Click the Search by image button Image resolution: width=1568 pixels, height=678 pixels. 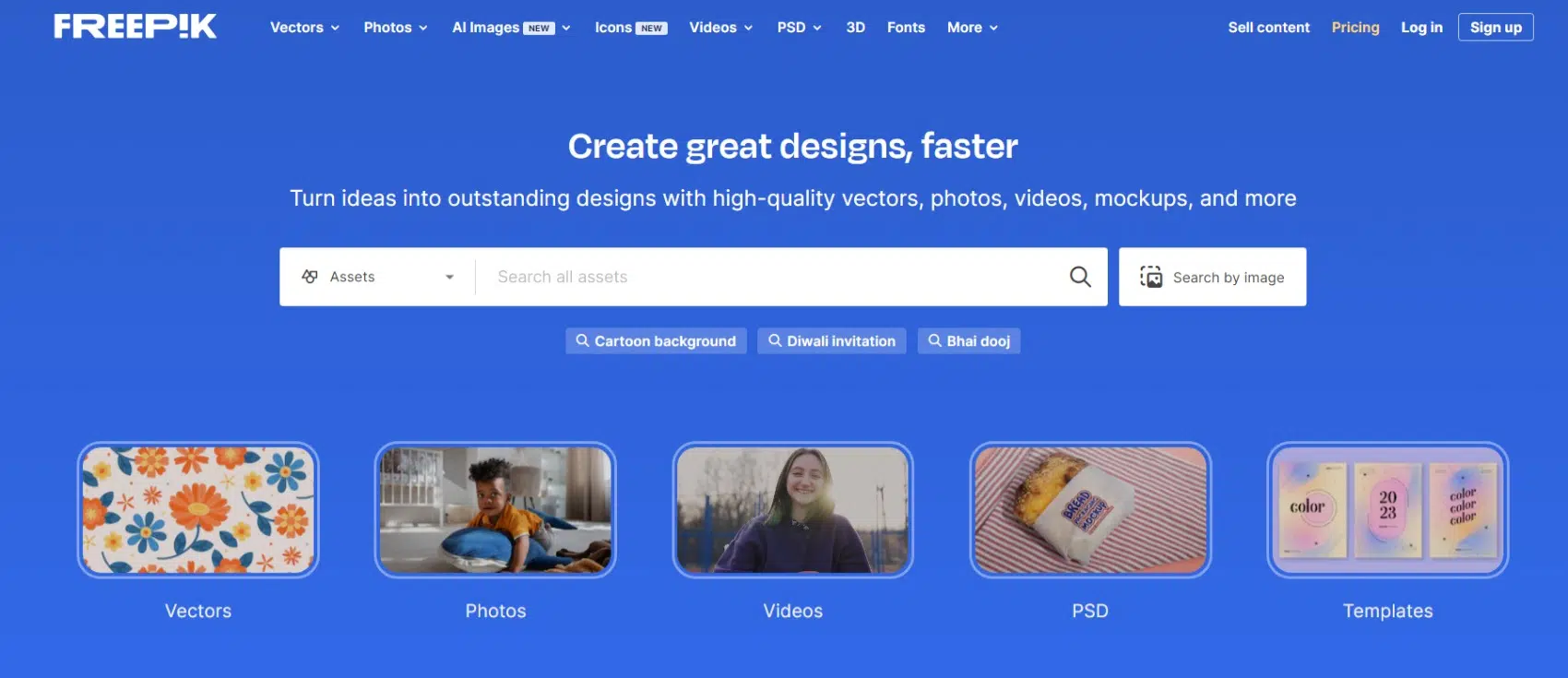click(1213, 277)
